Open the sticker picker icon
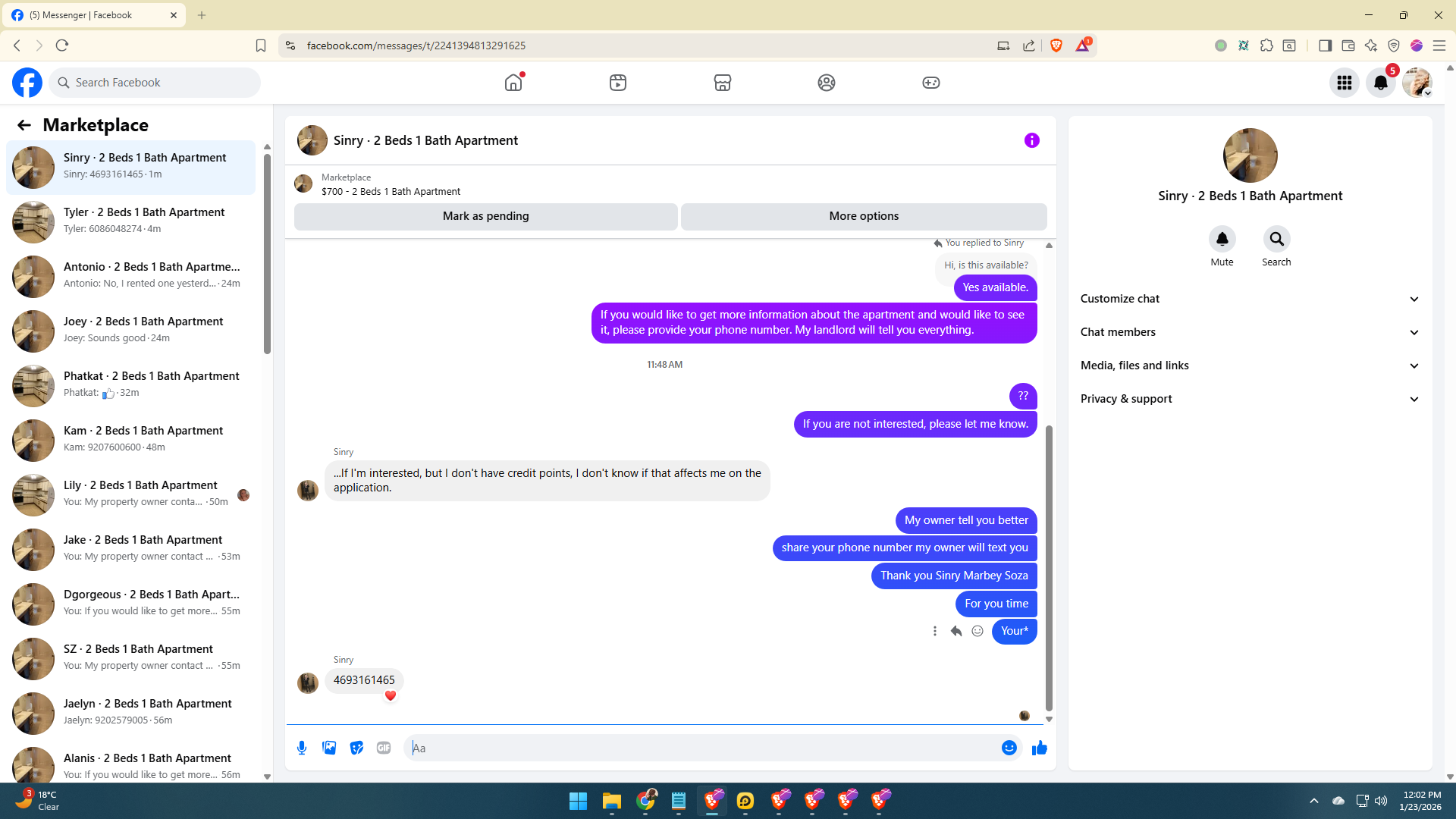 (x=356, y=748)
